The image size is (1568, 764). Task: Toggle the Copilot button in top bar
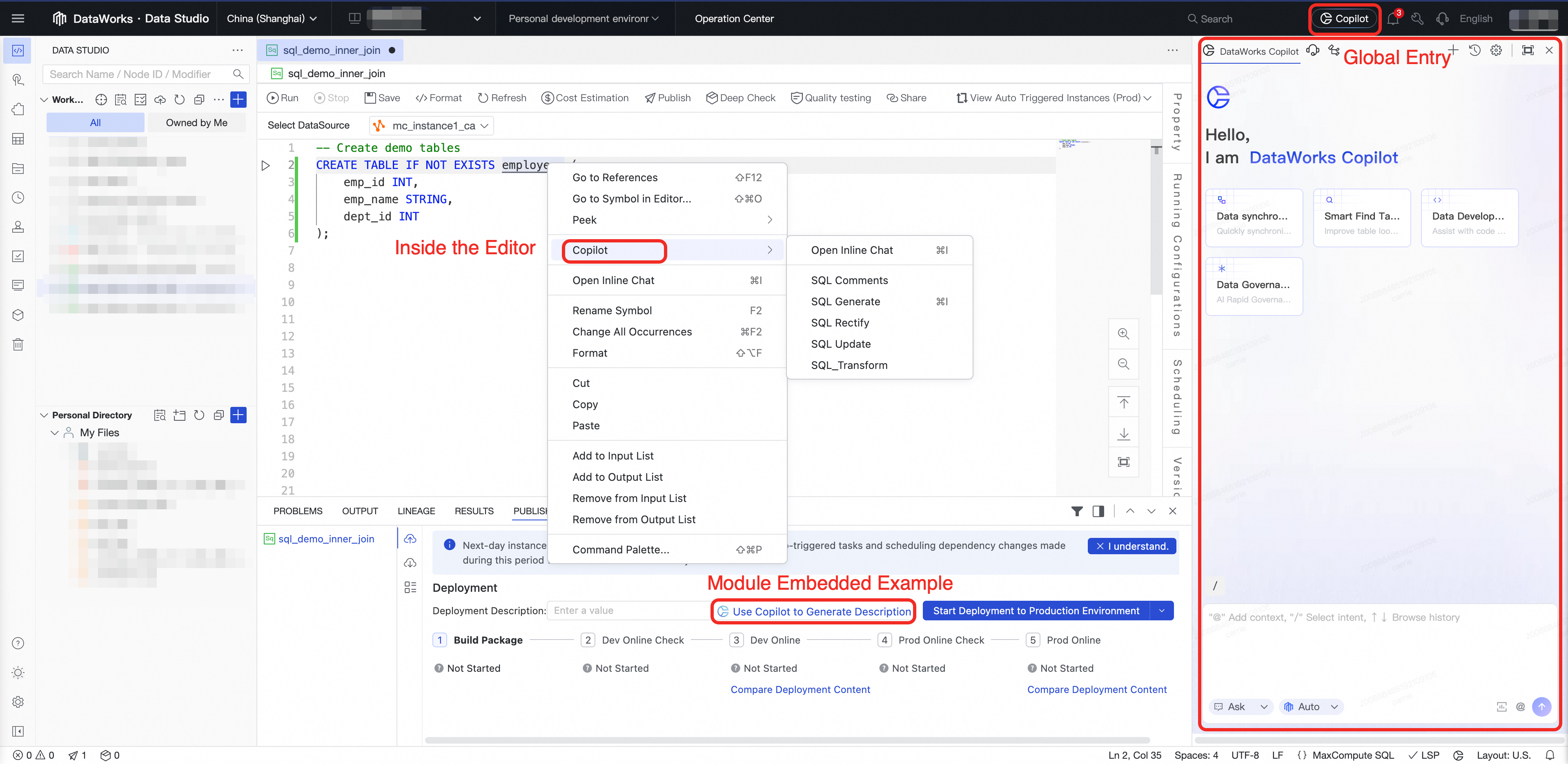click(1343, 19)
